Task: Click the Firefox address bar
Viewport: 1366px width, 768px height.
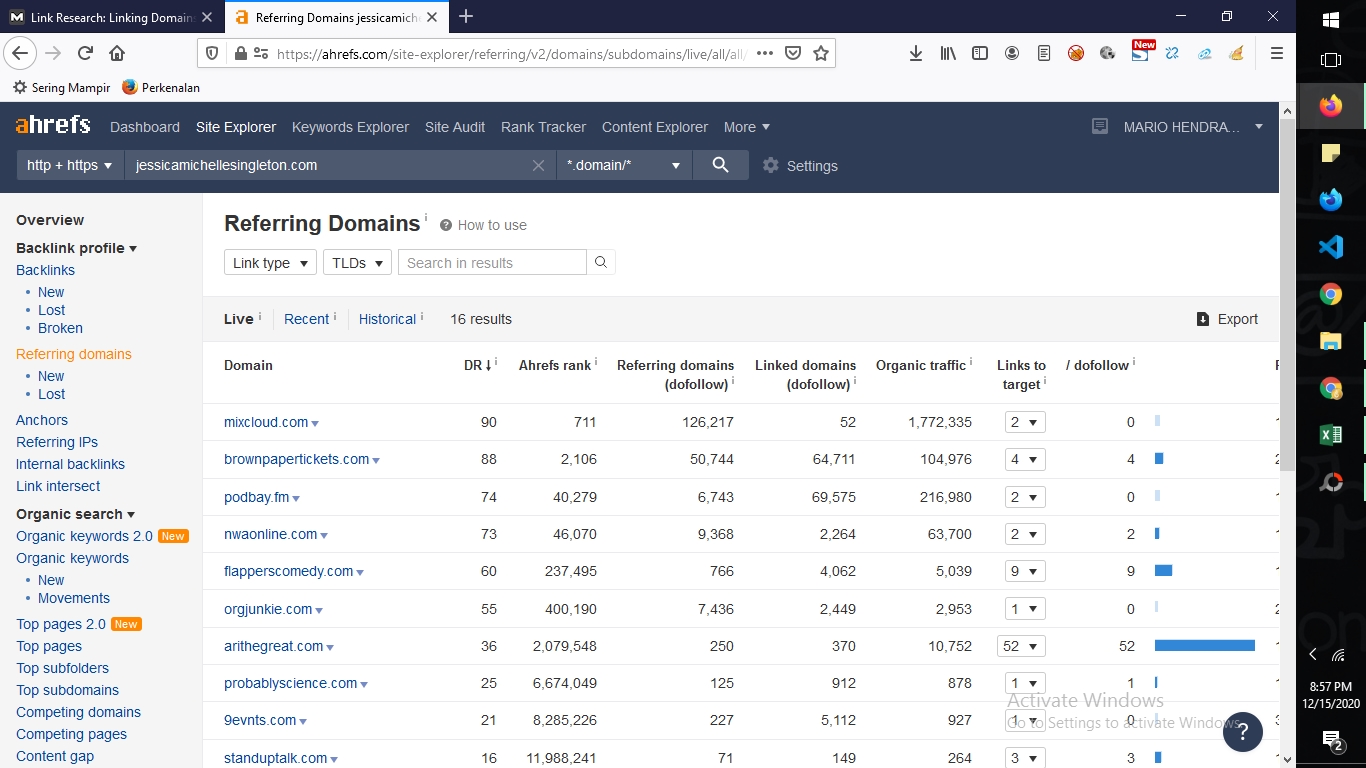Action: pyautogui.click(x=510, y=54)
